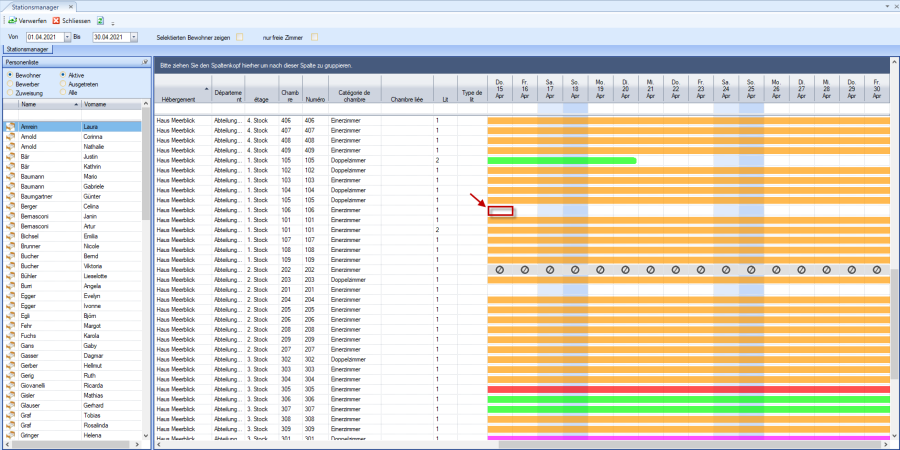Select the Alle radio button
This screenshot has width=900, height=450.
pos(63,92)
